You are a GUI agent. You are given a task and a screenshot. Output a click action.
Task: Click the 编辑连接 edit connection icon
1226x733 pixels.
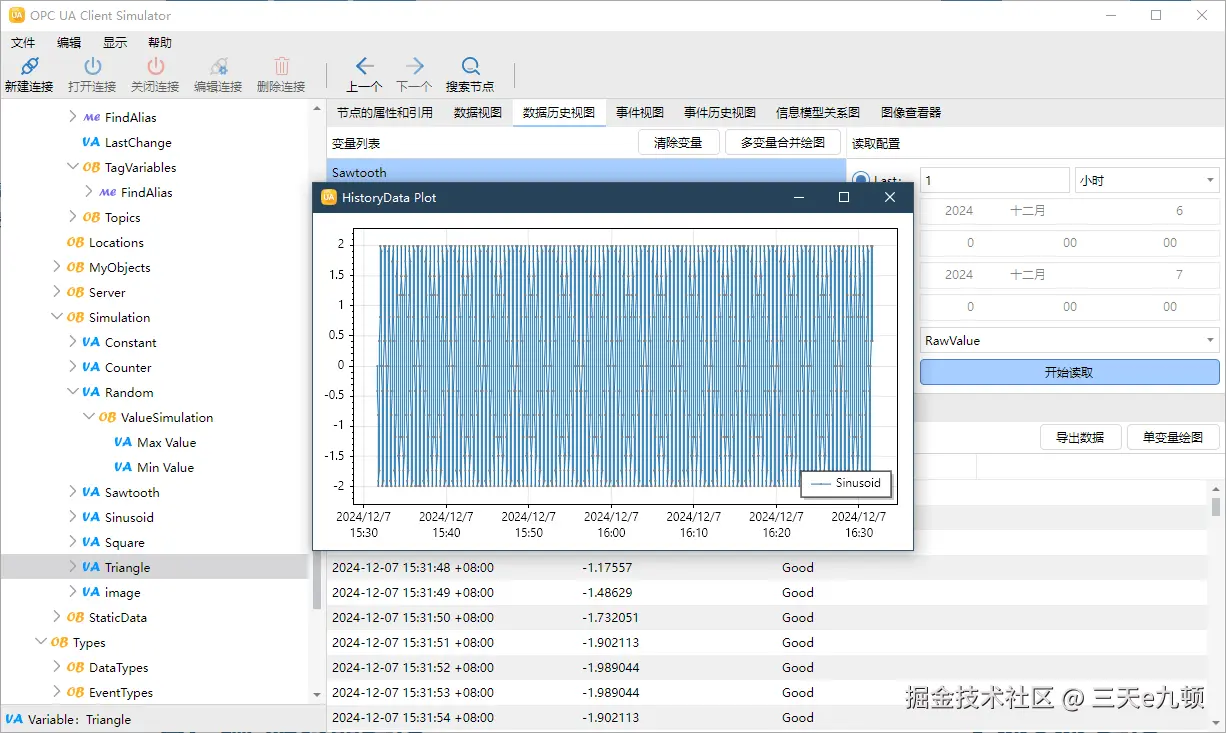point(218,67)
